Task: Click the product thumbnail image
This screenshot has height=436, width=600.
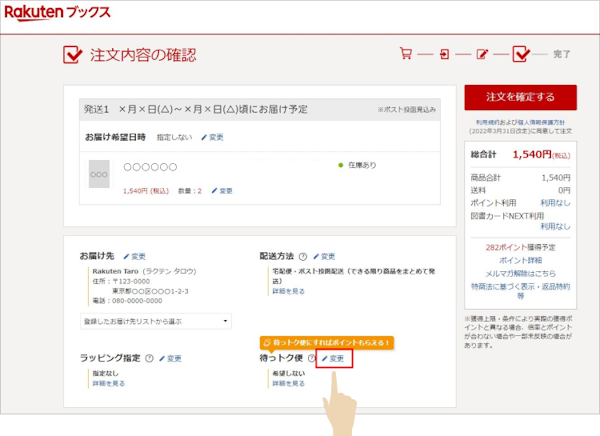Action: (x=99, y=174)
